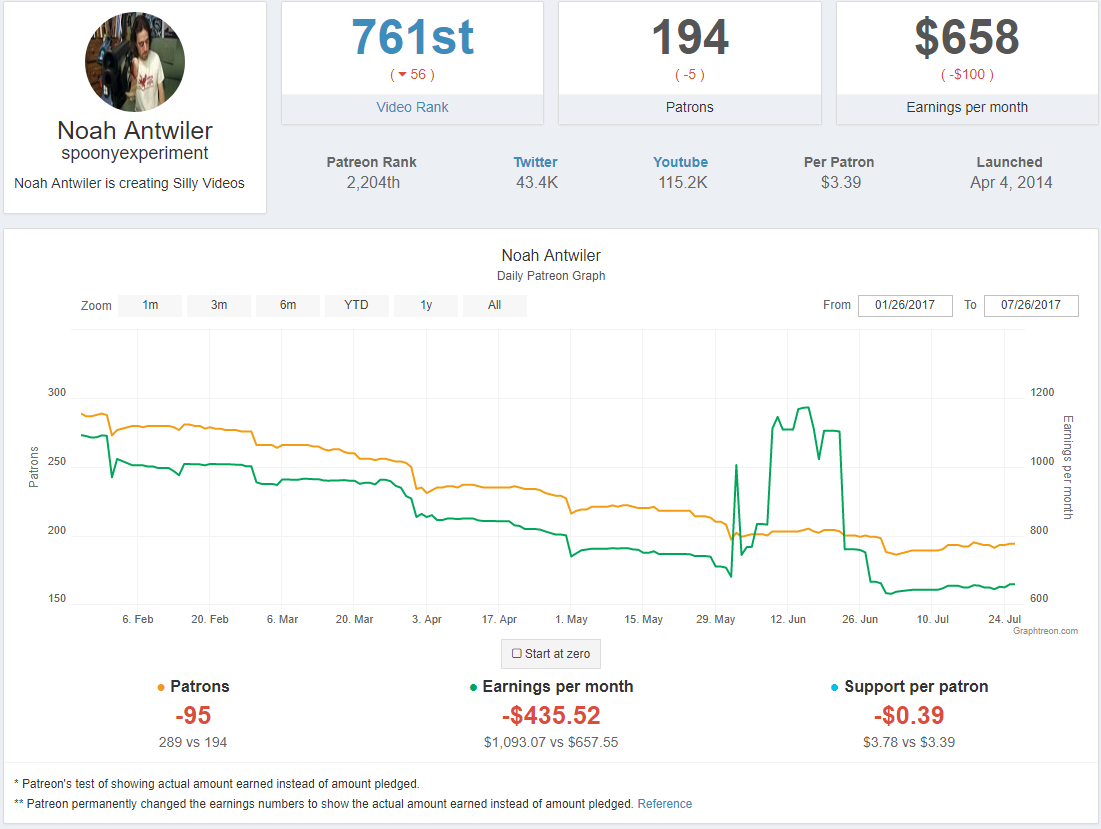Zoom the graph to 6m
The height and width of the screenshot is (829, 1101).
(288, 305)
